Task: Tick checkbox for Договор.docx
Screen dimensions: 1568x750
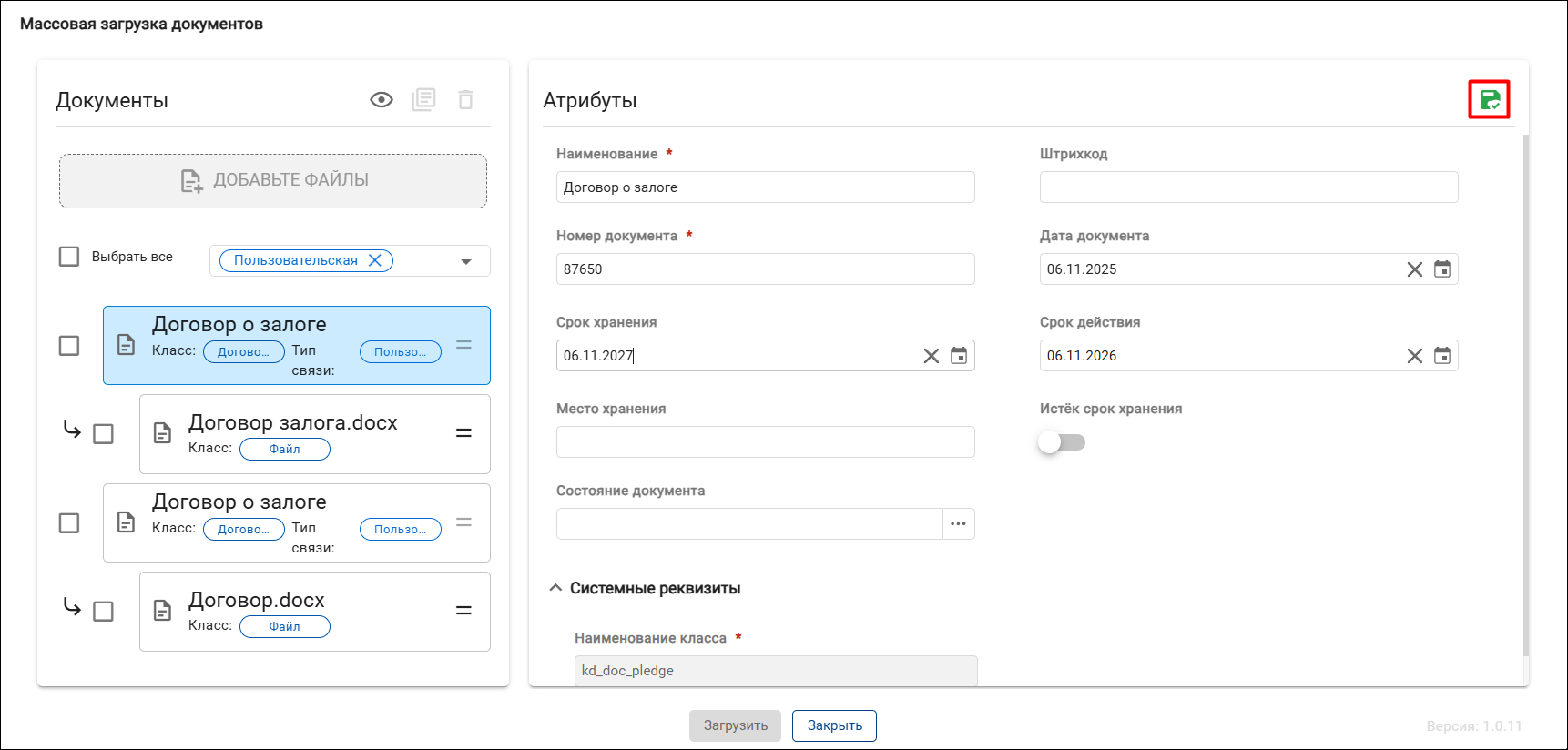Action: point(104,612)
